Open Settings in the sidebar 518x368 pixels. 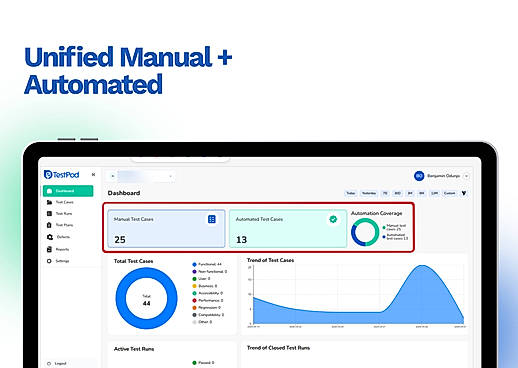62,261
